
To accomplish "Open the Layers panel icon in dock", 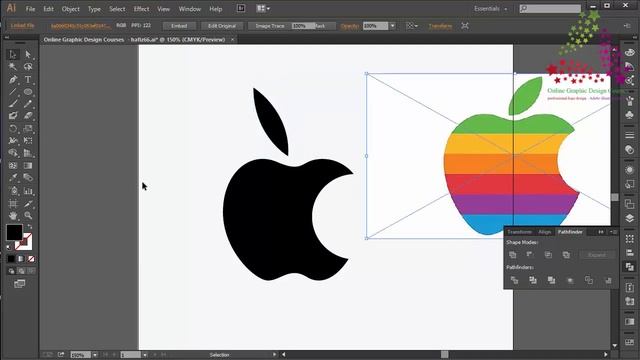I will click(x=629, y=218).
